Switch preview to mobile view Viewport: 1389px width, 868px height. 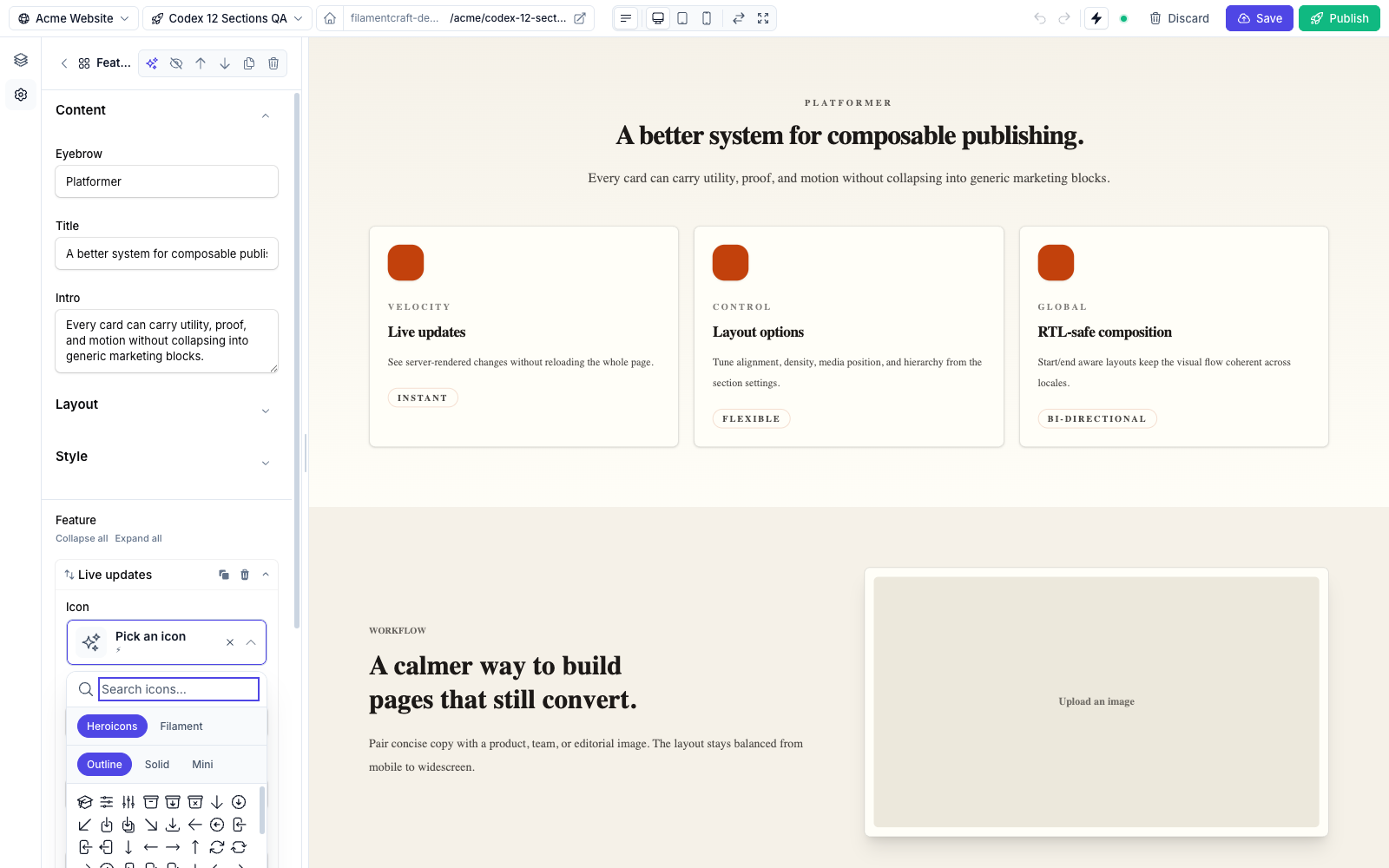707,18
